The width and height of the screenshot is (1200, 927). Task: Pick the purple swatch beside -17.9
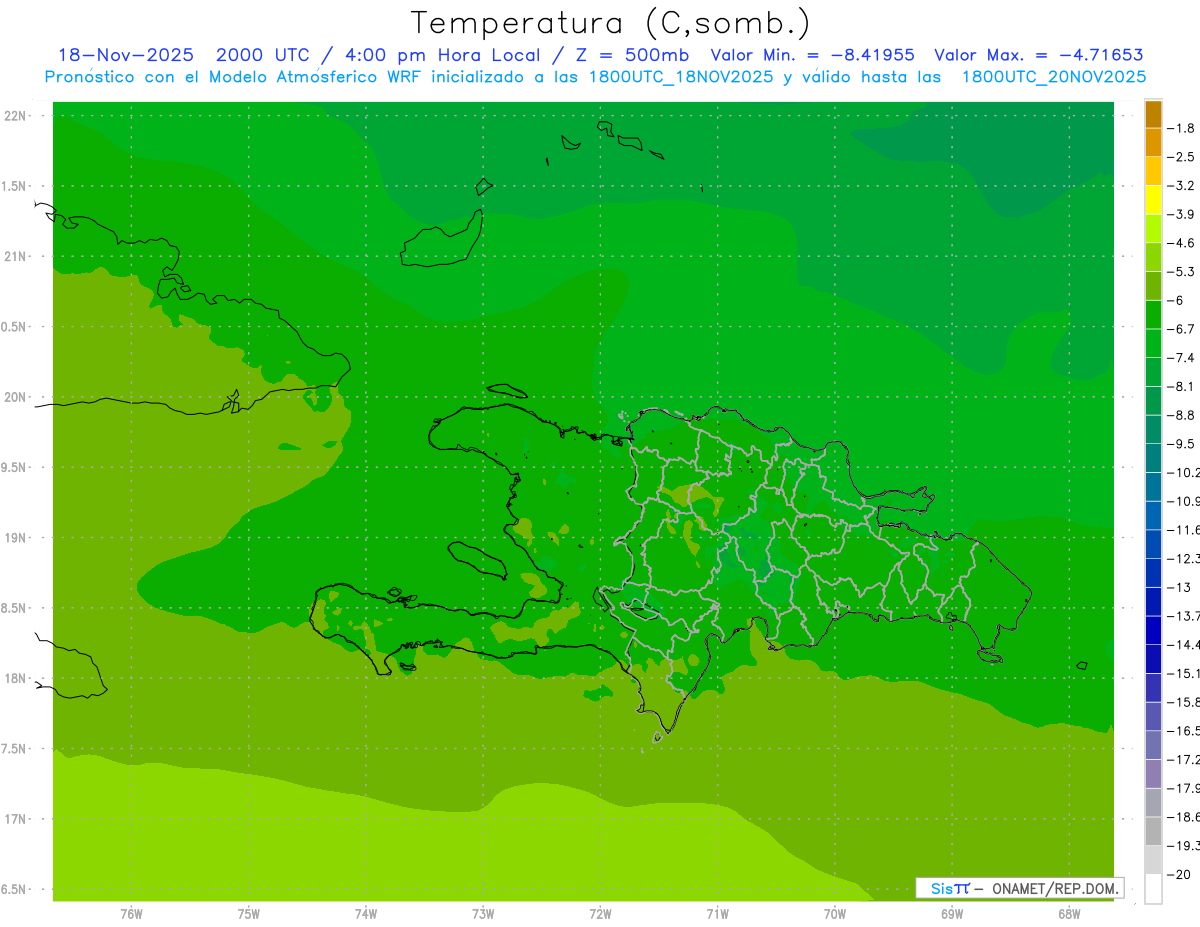point(1153,773)
